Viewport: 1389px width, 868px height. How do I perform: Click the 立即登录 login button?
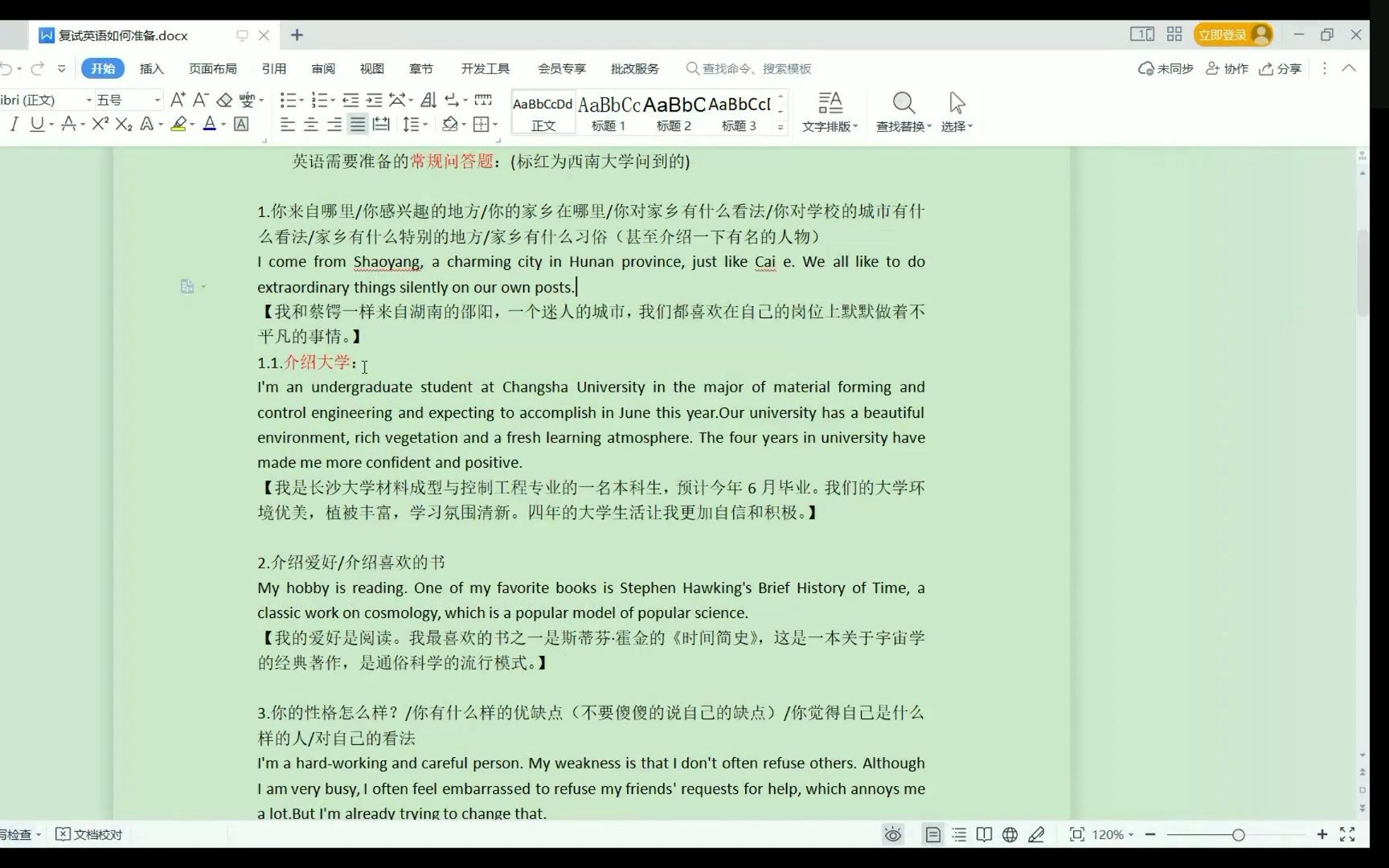point(1233,35)
